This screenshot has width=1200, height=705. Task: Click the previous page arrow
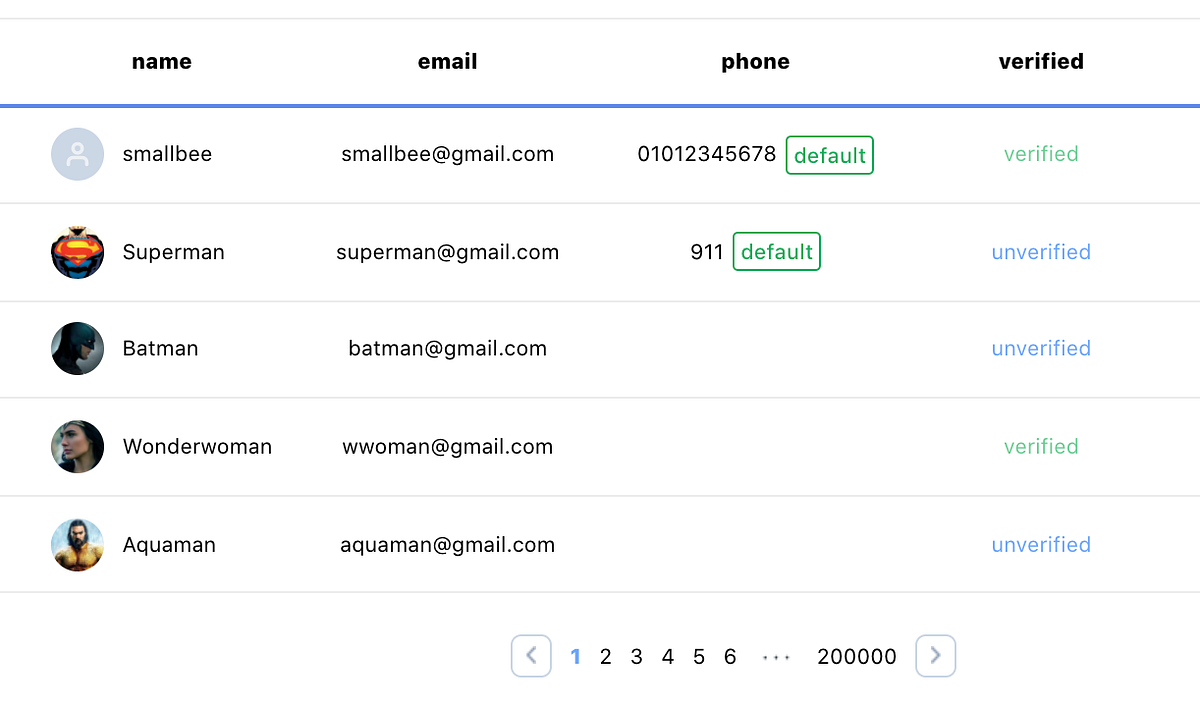click(x=531, y=656)
